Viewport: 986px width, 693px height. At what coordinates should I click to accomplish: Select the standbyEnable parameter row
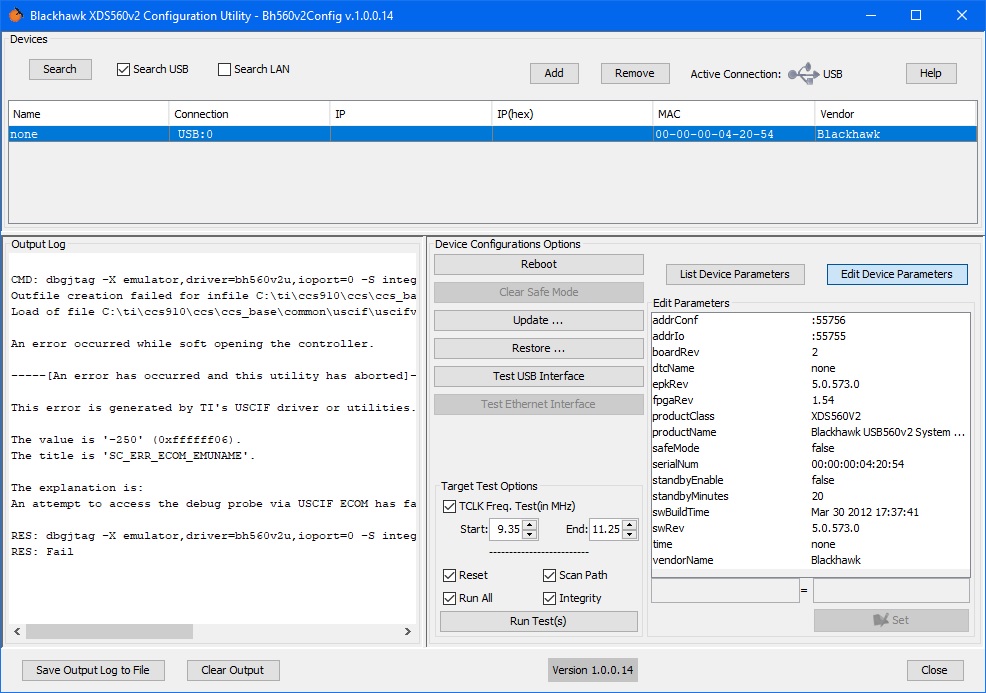click(x=811, y=480)
